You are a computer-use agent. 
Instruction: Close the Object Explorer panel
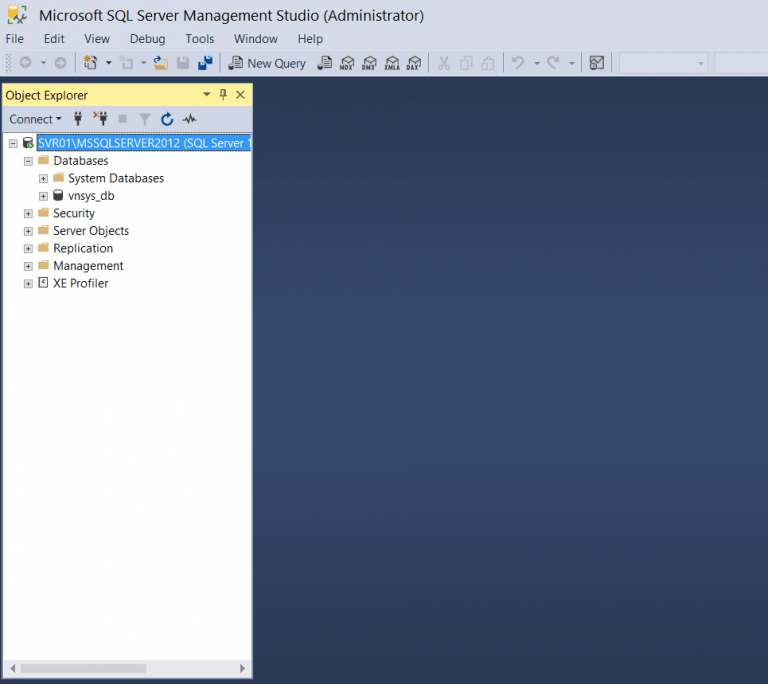[240, 95]
